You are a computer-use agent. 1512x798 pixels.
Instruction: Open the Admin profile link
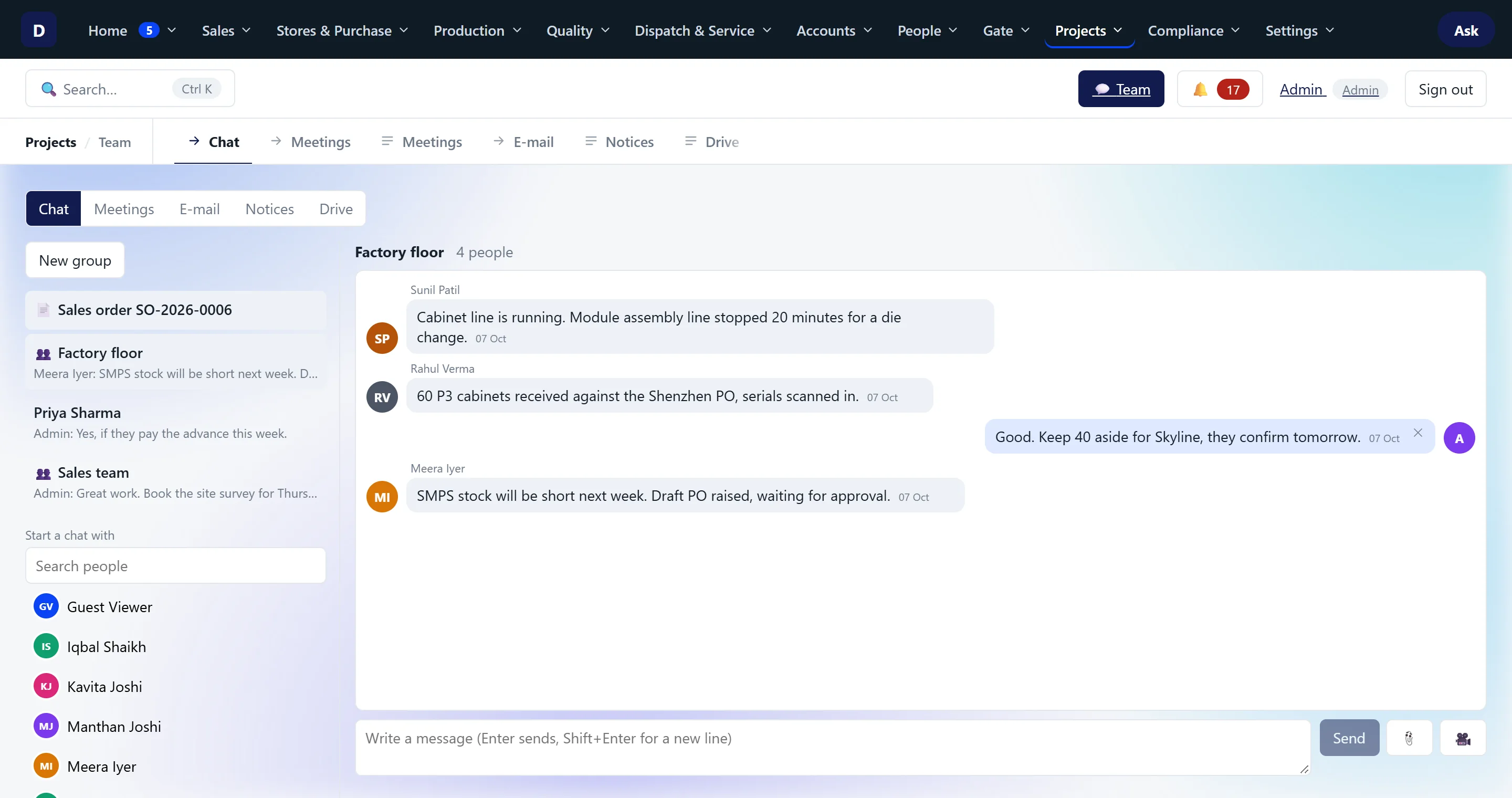tap(1301, 89)
